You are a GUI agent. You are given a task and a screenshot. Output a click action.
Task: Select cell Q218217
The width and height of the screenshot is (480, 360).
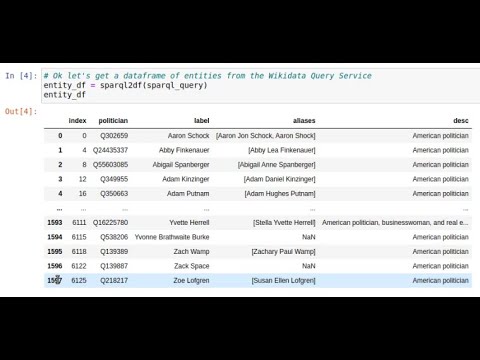click(114, 280)
